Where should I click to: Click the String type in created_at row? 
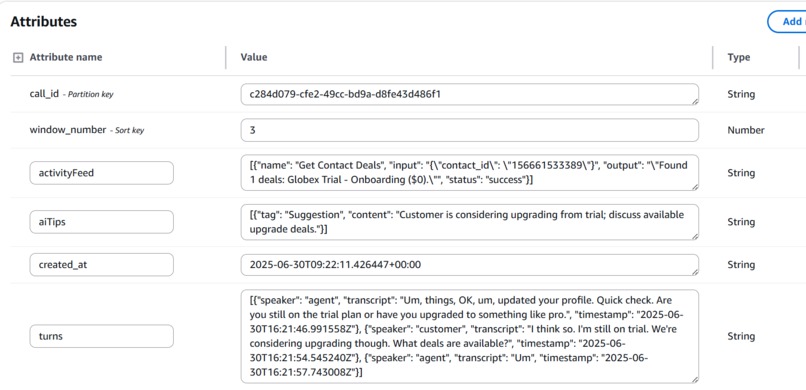point(741,265)
